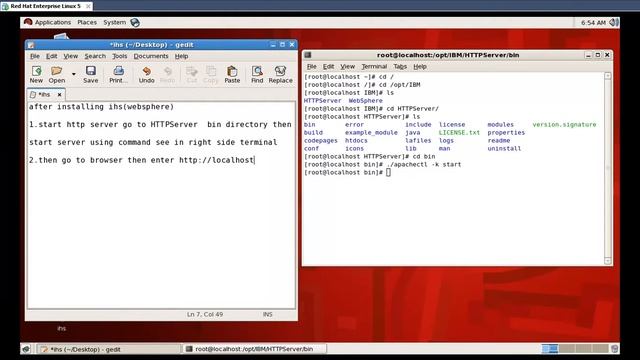
Task: Click 'htdocs' in terminal listing
Action: coord(356,140)
